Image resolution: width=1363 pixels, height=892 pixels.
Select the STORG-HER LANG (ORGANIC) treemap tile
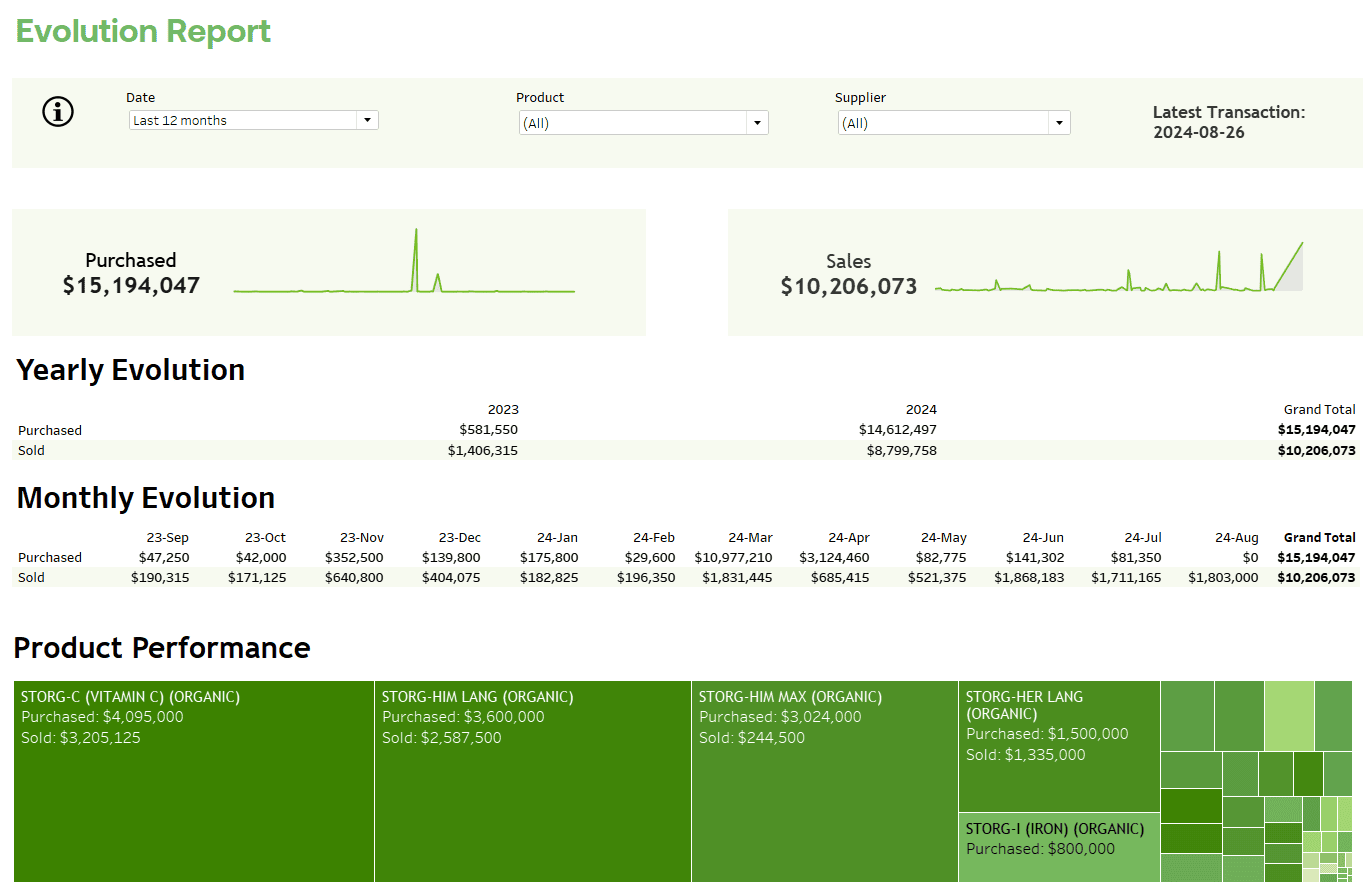pyautogui.click(x=1059, y=746)
